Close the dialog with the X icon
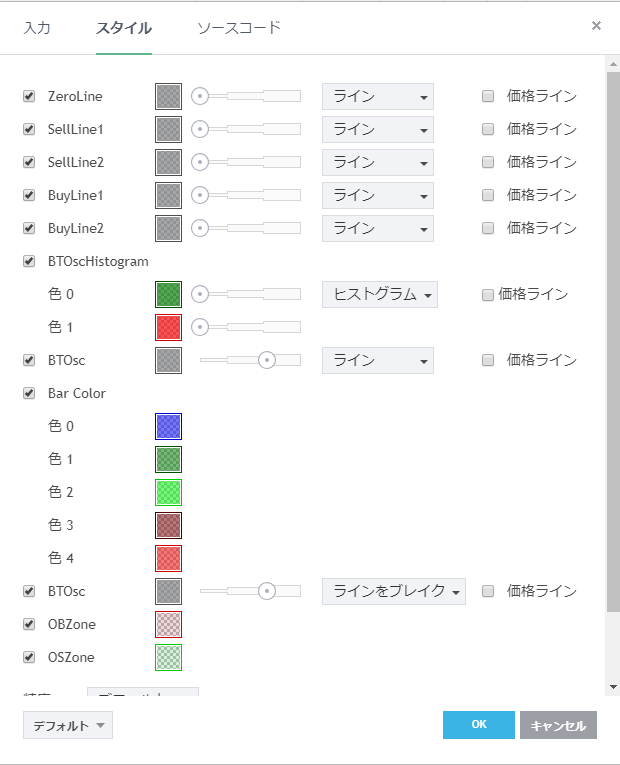 [596, 26]
